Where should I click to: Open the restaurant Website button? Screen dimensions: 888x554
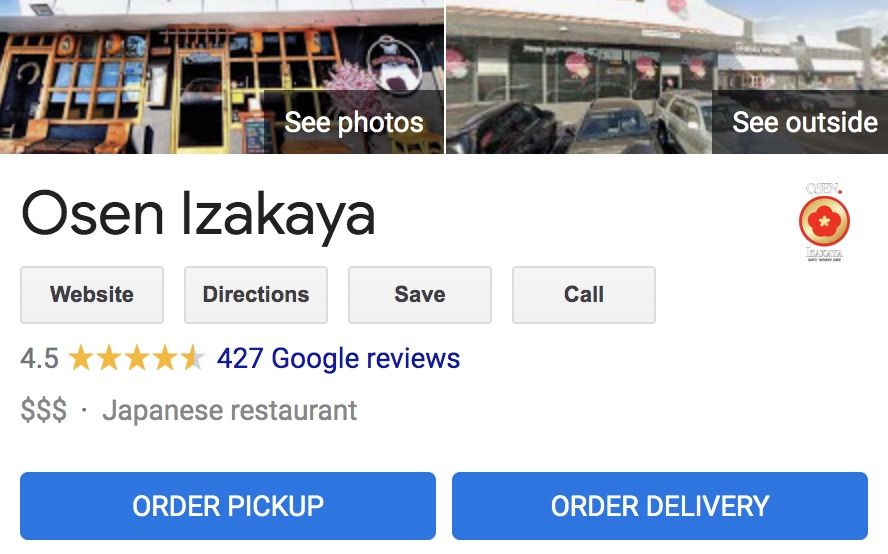92,295
